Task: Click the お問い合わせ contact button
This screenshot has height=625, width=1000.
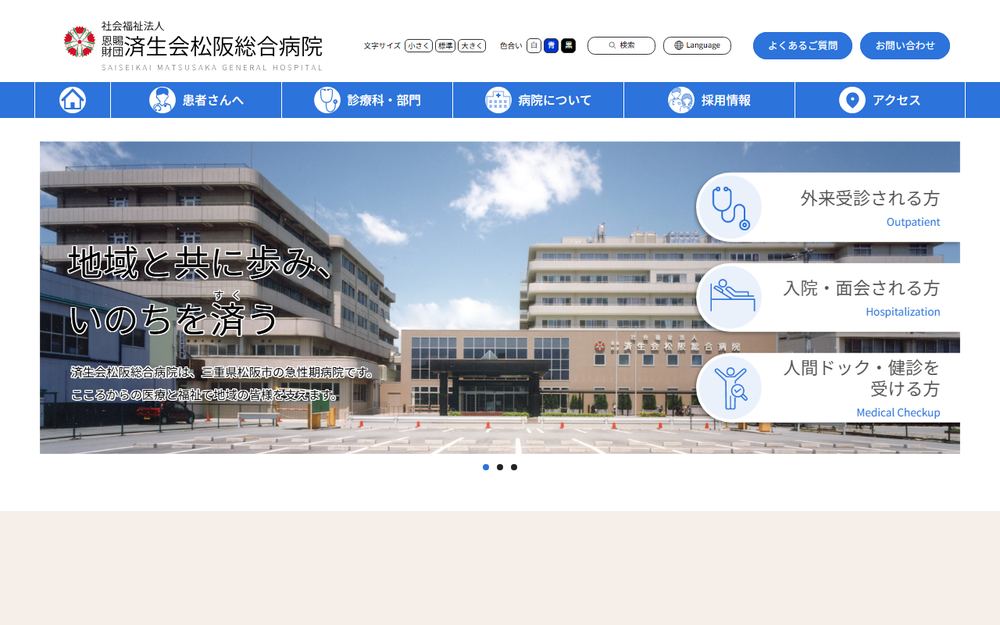Action: 905,46
